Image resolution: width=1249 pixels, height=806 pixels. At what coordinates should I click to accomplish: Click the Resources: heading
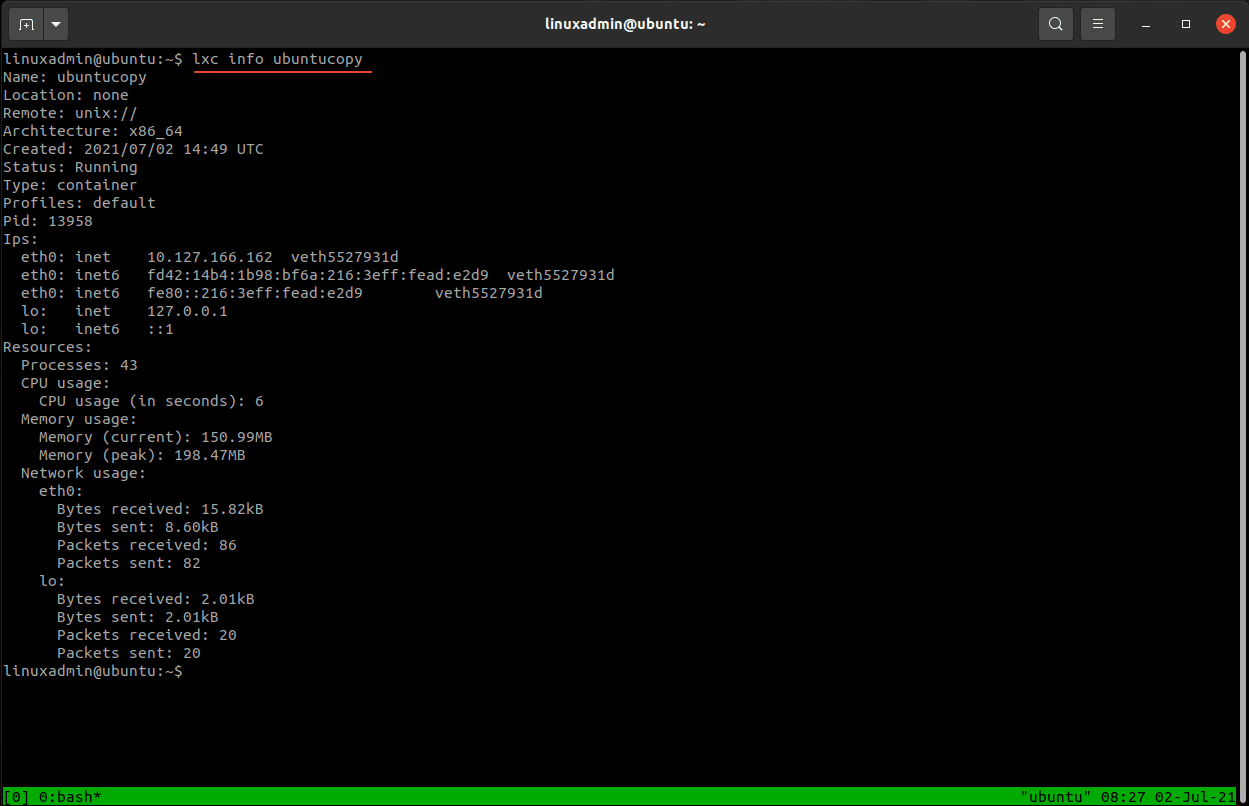click(x=48, y=347)
